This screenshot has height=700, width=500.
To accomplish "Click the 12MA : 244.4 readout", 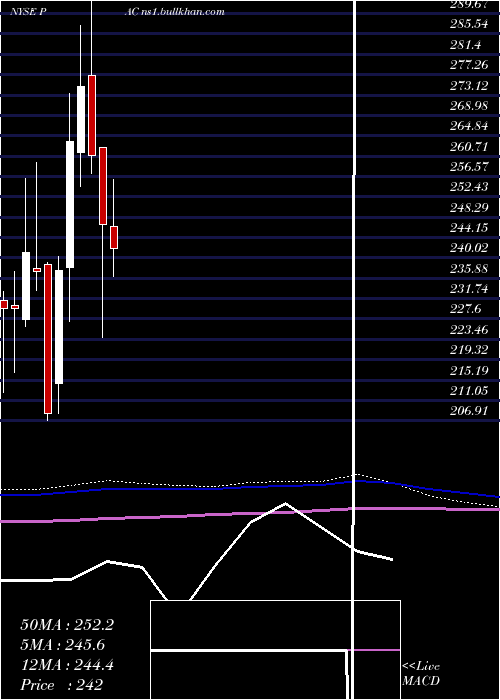I will 67,665.
